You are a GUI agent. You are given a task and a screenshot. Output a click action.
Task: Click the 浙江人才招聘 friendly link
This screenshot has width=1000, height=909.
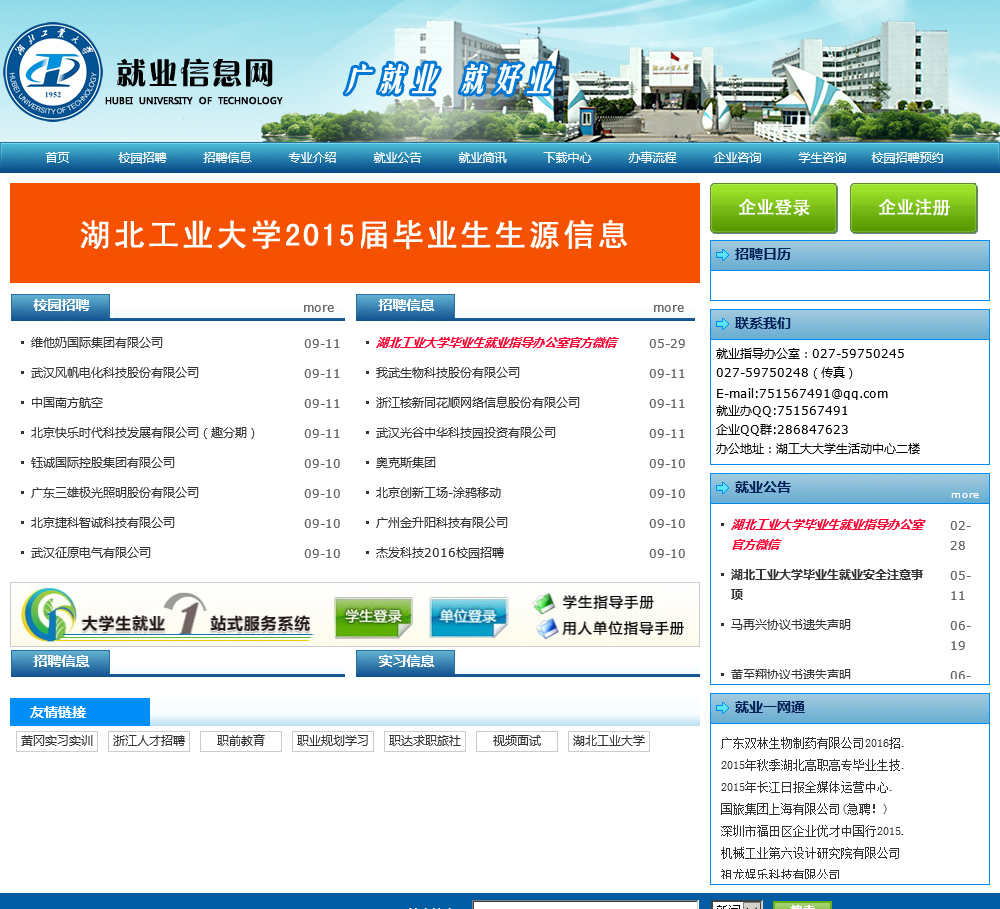[149, 741]
